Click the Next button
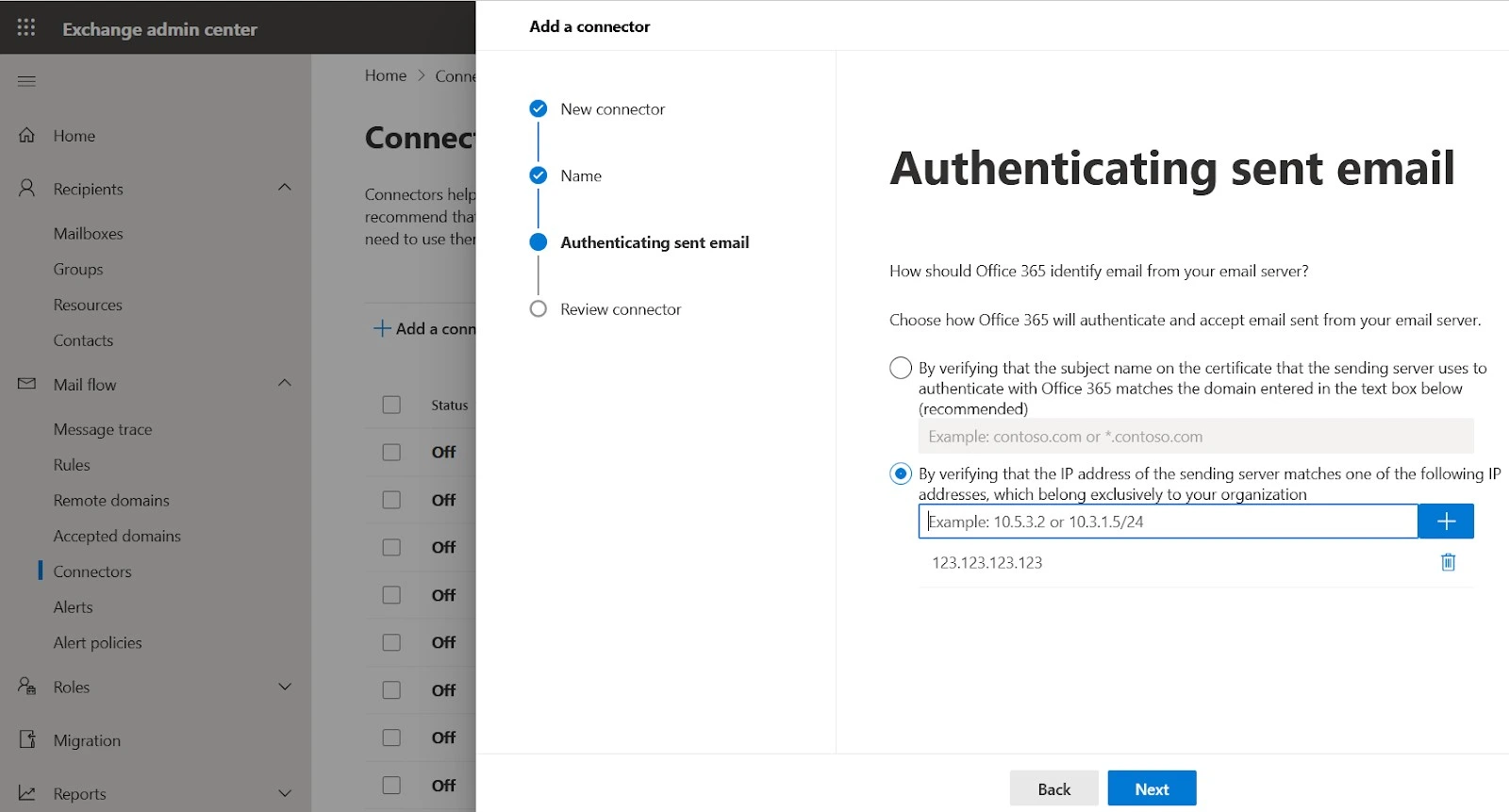This screenshot has height=812, width=1509. tap(1152, 788)
